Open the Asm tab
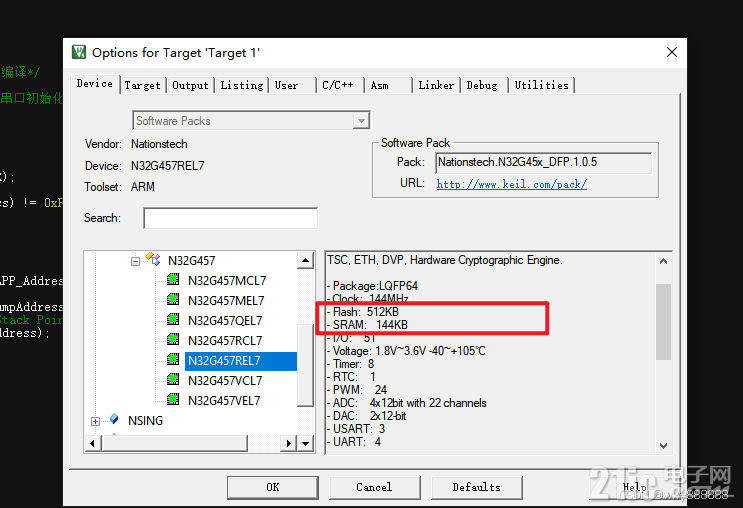The image size is (743, 508). (x=380, y=85)
